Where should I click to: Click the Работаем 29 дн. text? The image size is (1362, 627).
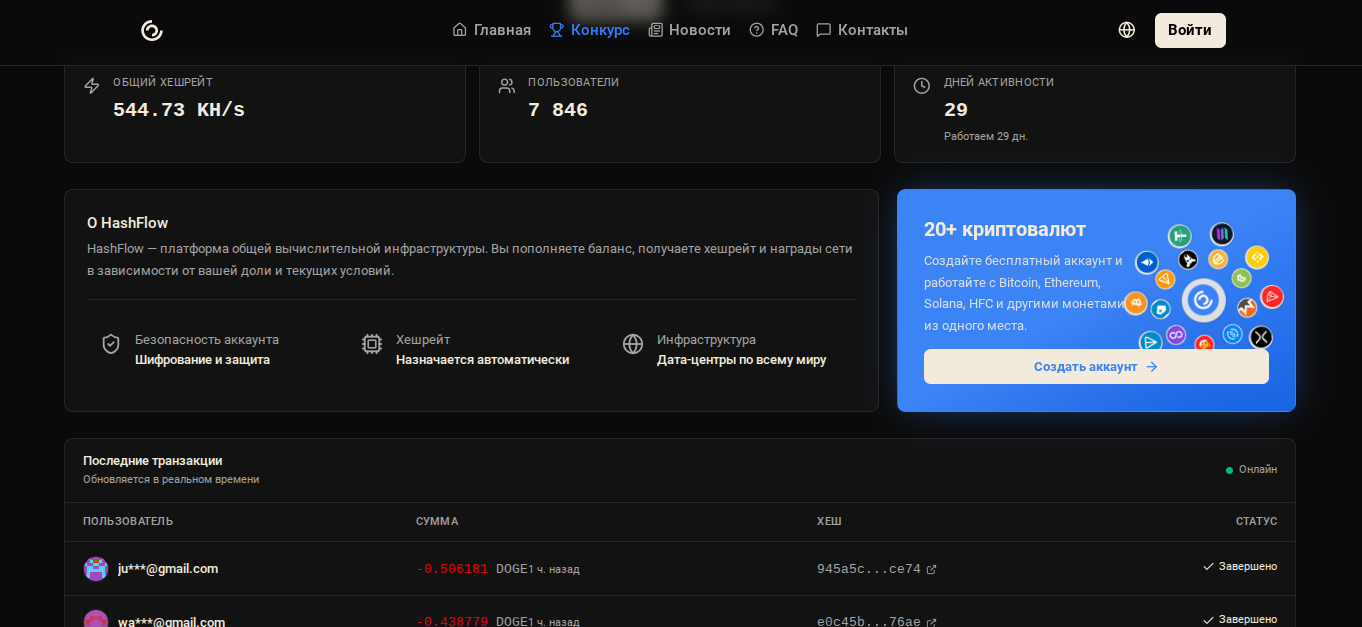click(986, 136)
